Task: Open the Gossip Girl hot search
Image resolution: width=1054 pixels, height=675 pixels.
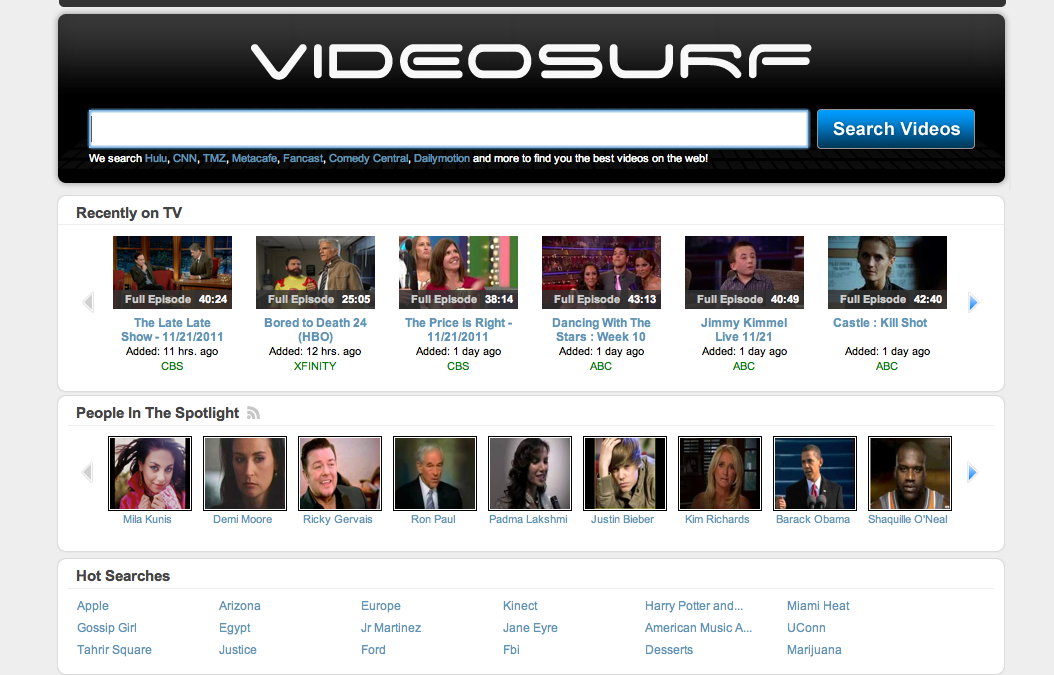Action: coord(107,628)
